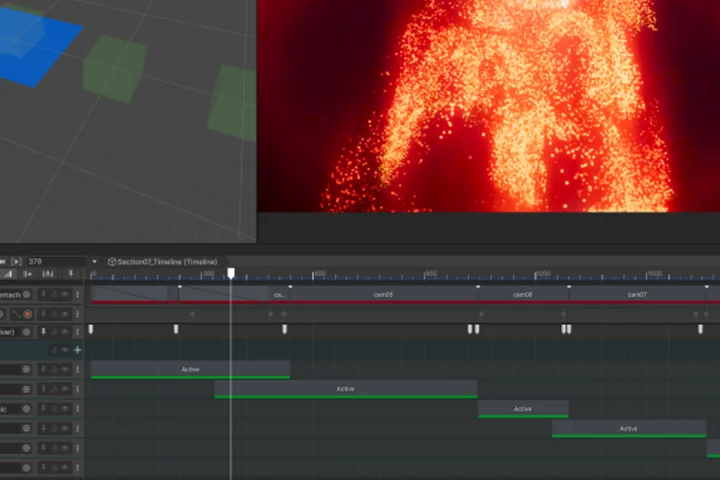Open the timeline selector dropdown arrow

[94, 262]
